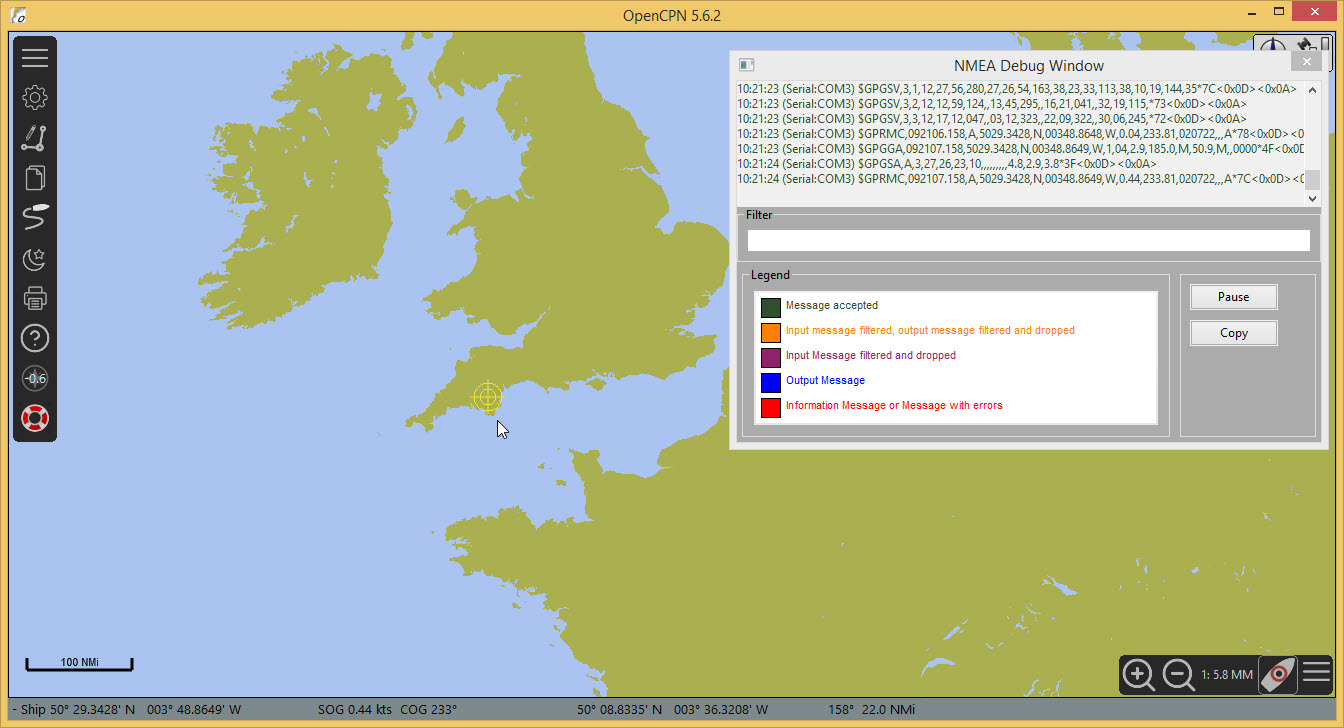
Task: Toggle the ship track recording icon
Action: pyautogui.click(x=35, y=218)
